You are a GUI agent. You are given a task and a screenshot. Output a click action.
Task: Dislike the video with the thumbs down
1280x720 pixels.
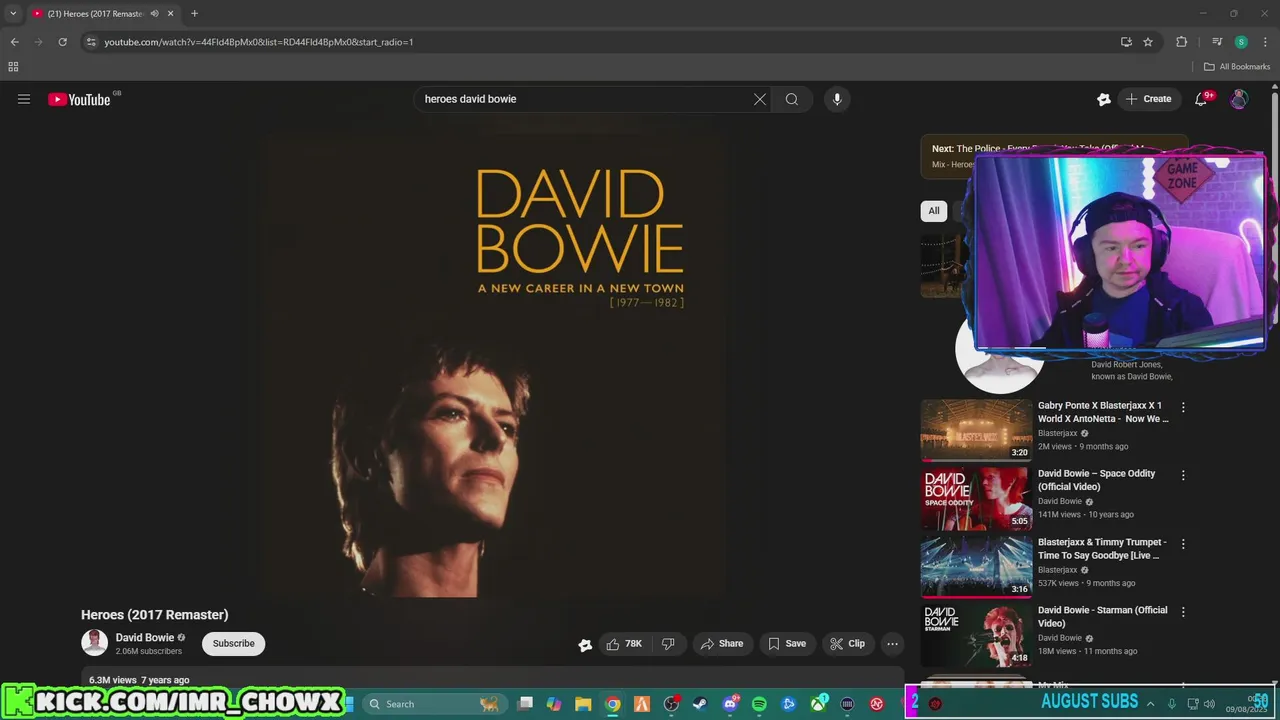pyautogui.click(x=668, y=644)
